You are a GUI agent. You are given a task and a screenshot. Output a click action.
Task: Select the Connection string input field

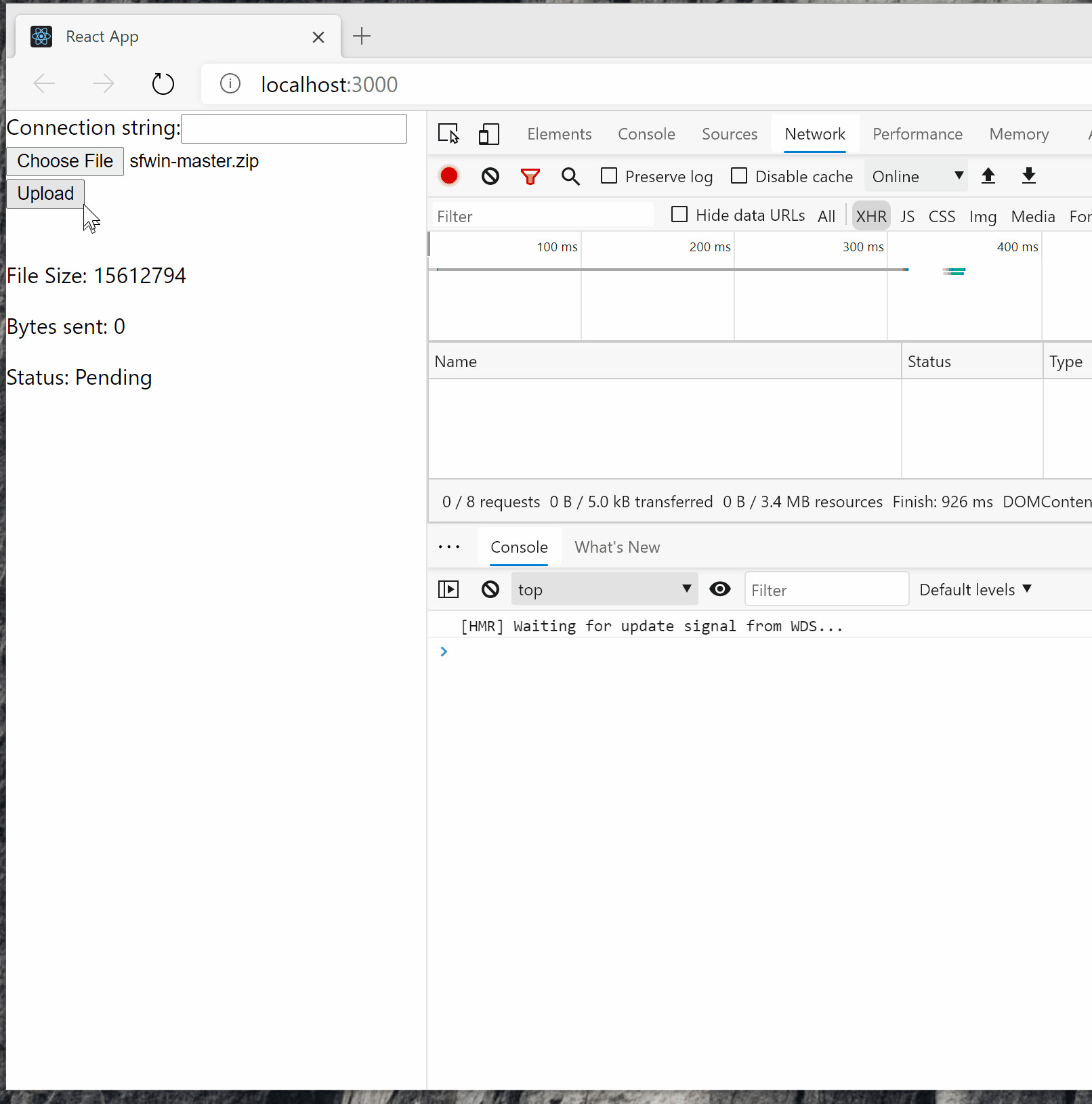[293, 129]
